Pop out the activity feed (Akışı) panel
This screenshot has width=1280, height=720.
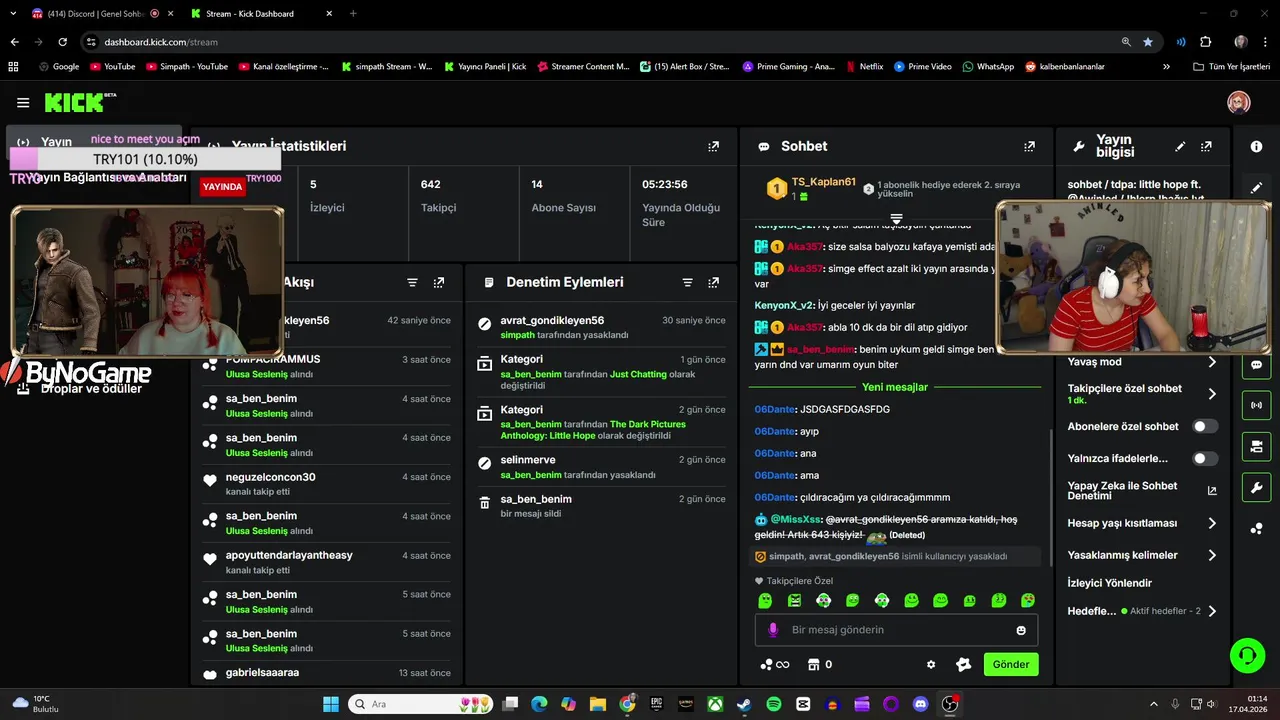click(439, 283)
